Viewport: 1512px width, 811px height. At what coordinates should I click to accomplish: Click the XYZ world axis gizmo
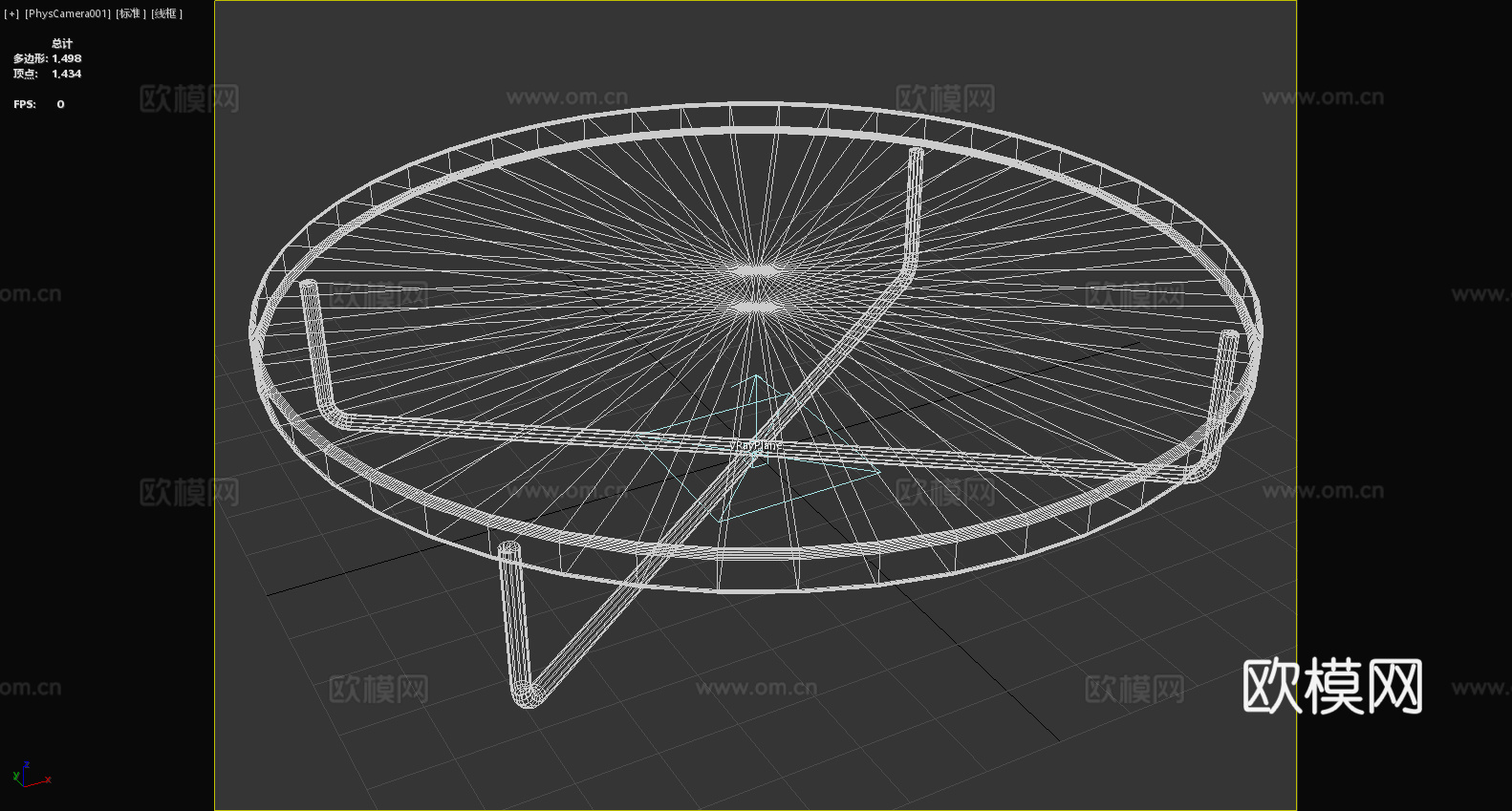(32, 775)
